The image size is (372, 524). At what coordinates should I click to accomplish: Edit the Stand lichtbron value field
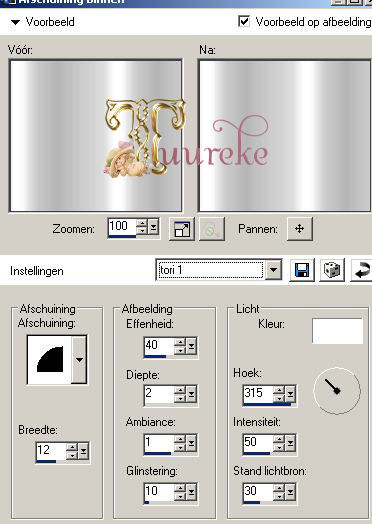[258, 491]
